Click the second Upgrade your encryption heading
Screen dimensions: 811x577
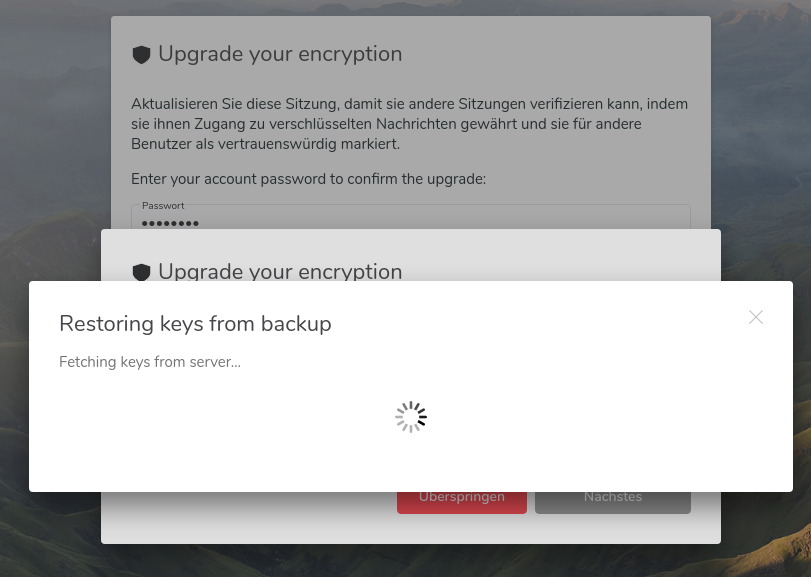(x=282, y=271)
